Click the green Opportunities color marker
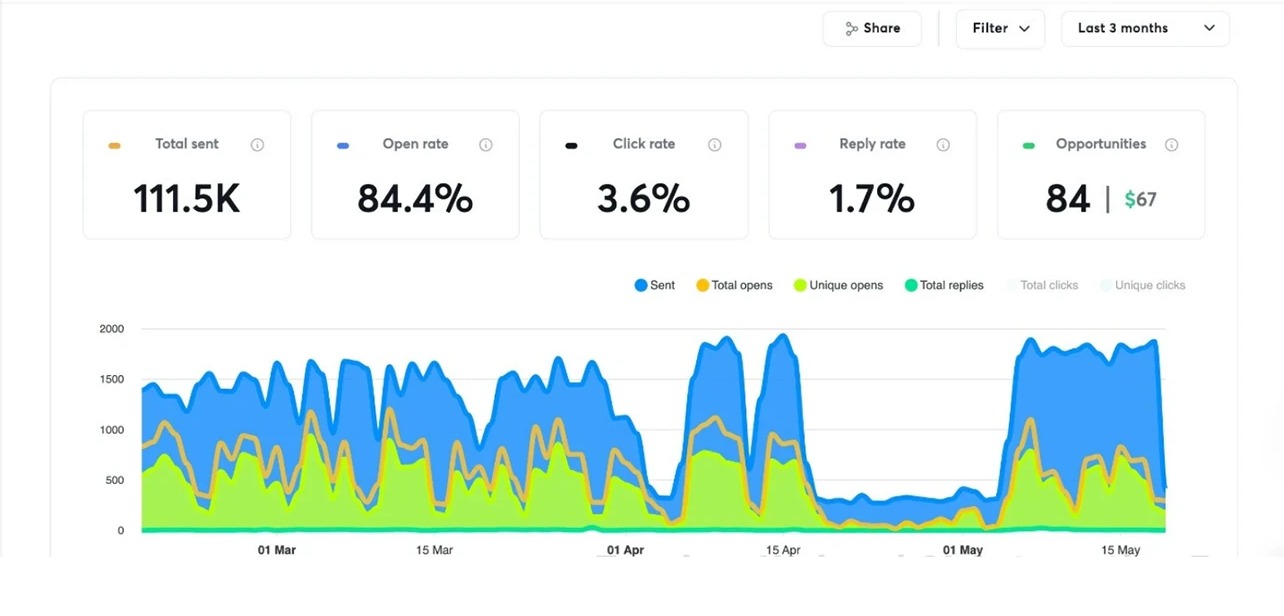This screenshot has width=1284, height=616. pyautogui.click(x=1028, y=146)
